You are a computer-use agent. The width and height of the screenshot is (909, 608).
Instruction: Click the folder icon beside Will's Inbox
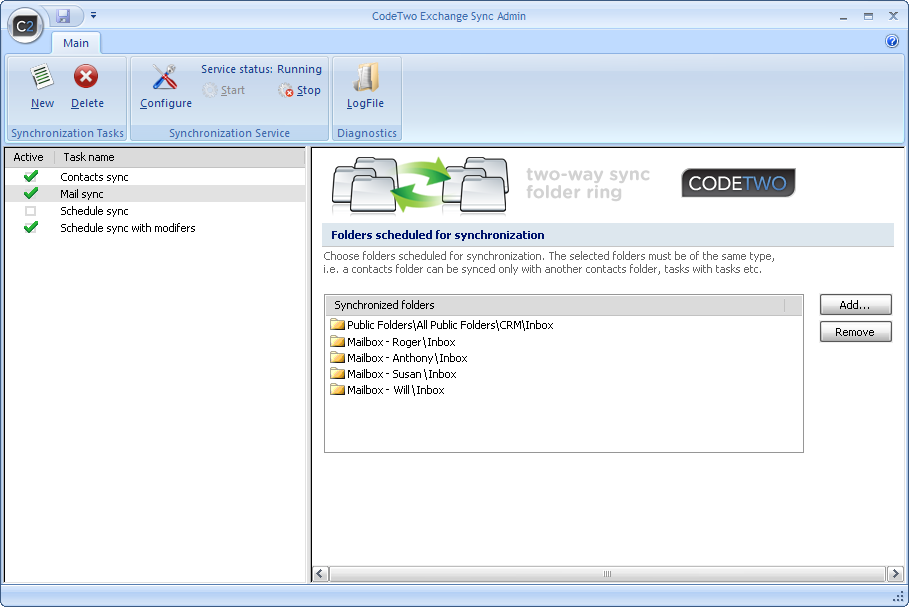[337, 389]
